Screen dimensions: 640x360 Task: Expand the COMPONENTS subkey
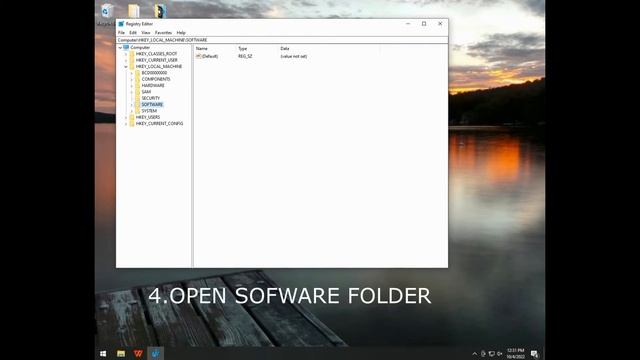tap(132, 79)
